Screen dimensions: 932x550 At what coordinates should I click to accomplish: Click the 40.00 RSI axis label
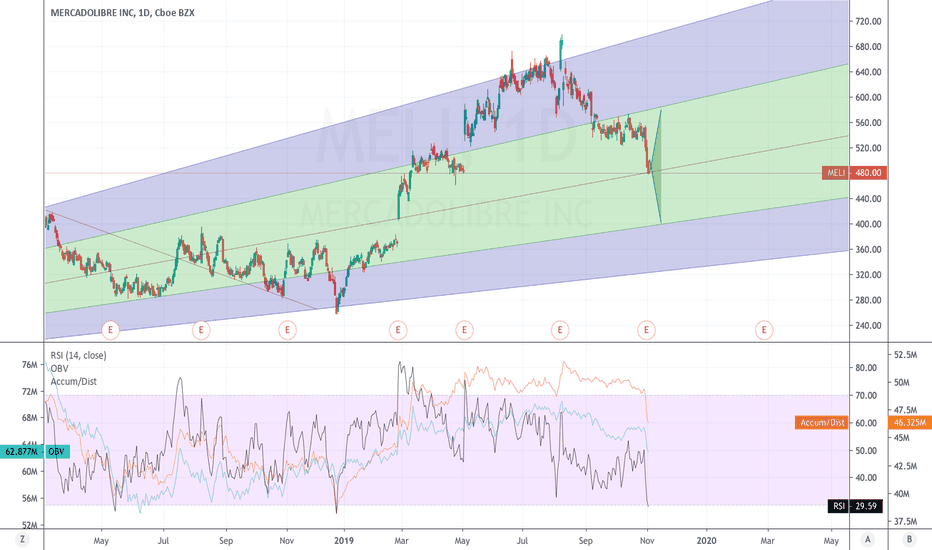click(866, 477)
